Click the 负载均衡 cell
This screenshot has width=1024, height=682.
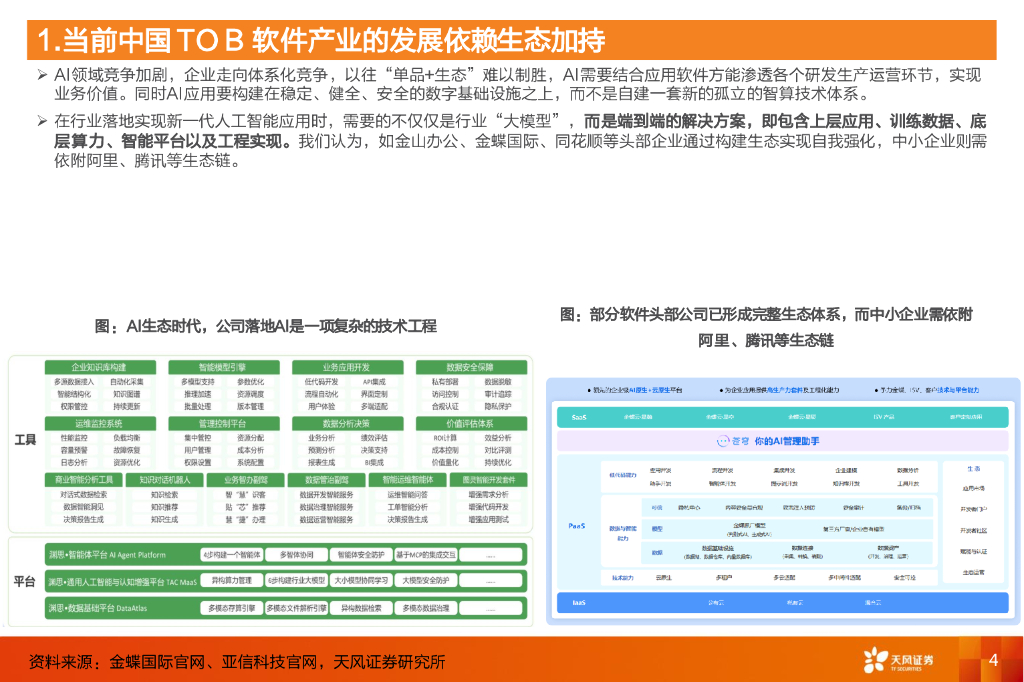pyautogui.click(x=127, y=438)
